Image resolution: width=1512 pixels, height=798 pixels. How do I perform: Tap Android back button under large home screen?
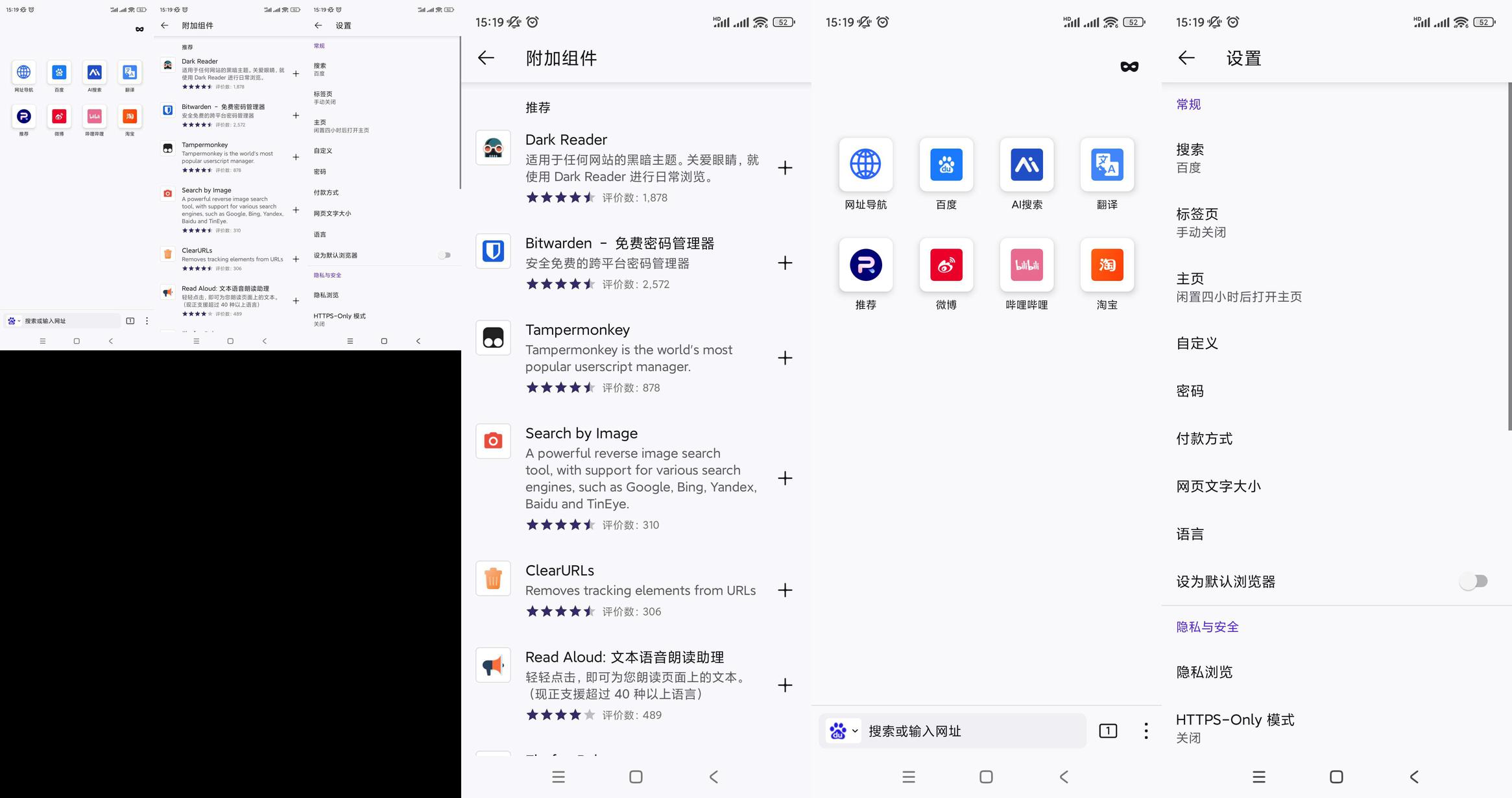[x=1064, y=777]
